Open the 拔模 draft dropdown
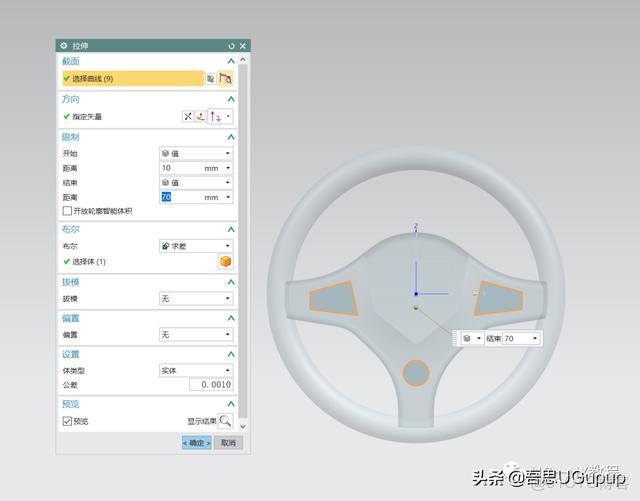The width and height of the screenshot is (640, 501). tap(196, 298)
